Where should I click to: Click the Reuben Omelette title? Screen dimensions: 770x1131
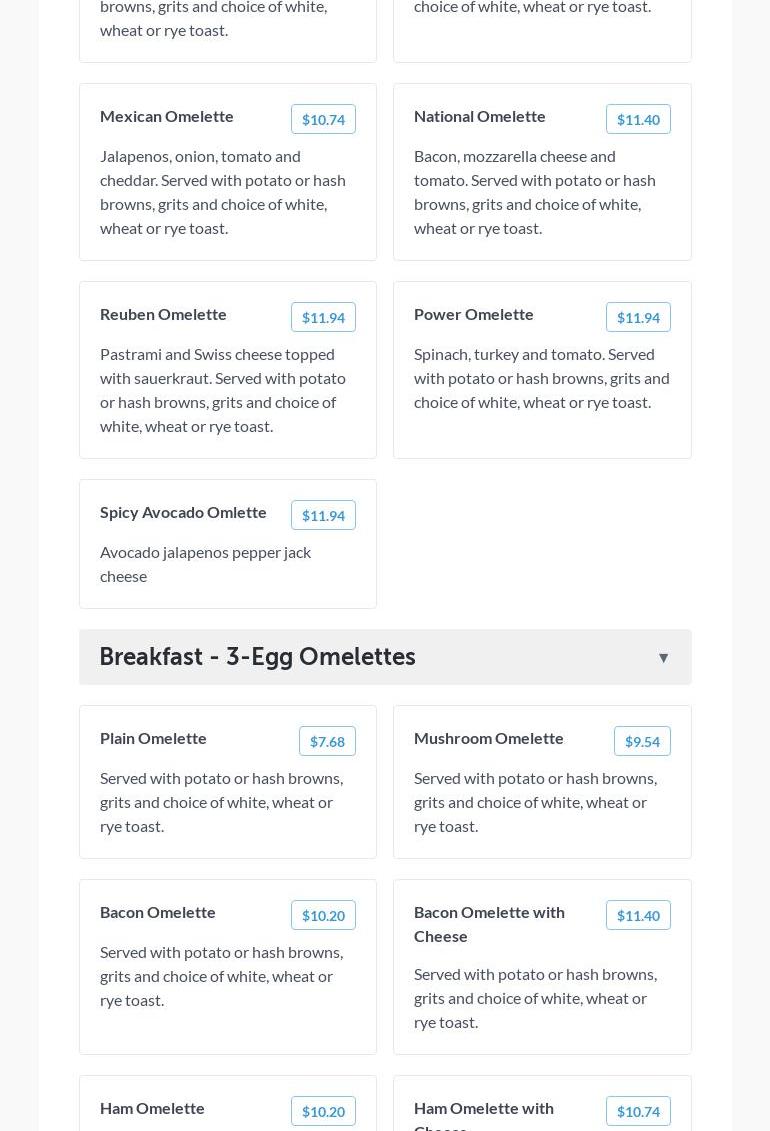coord(163,314)
